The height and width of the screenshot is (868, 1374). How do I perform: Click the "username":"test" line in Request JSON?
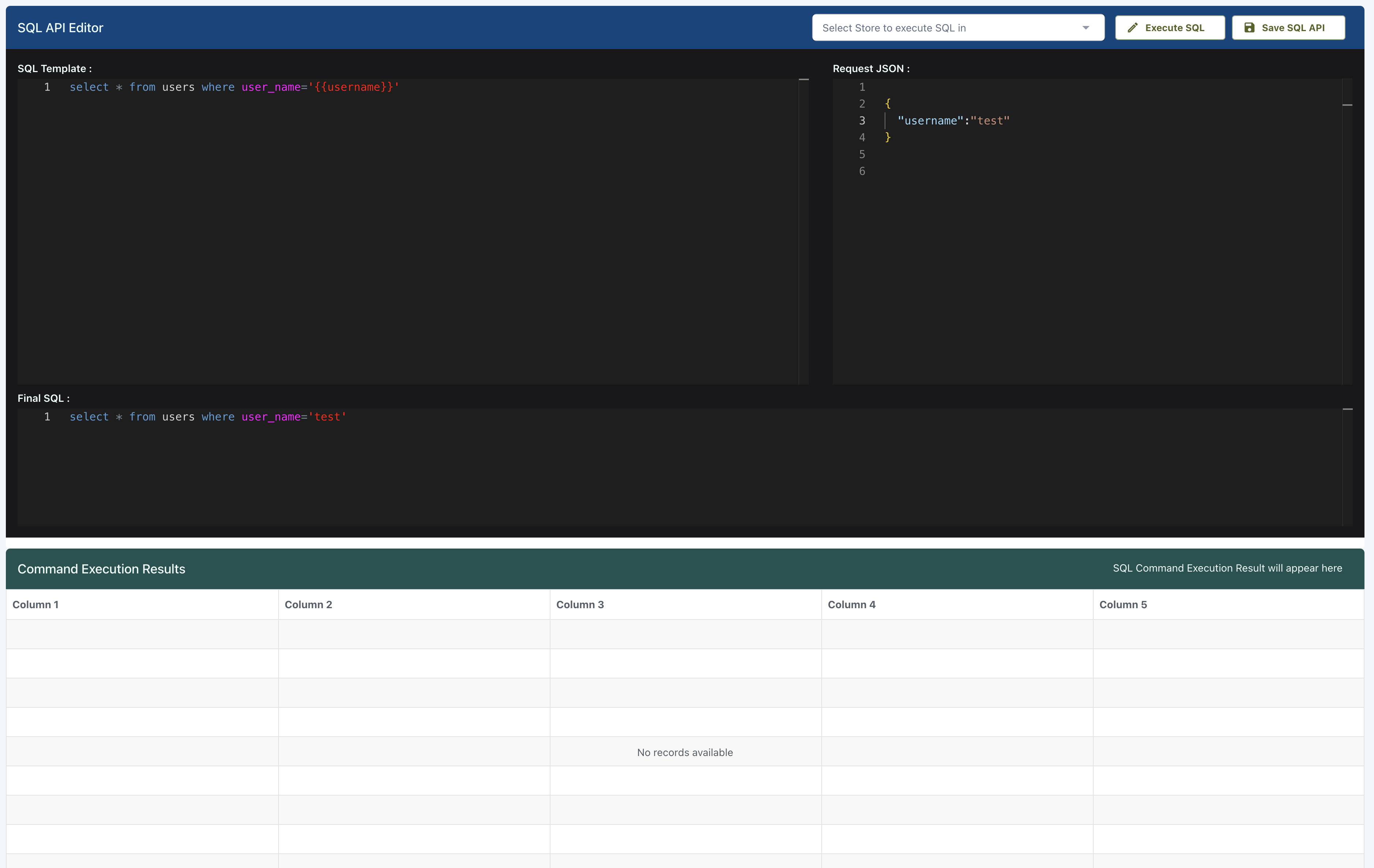tap(953, 121)
